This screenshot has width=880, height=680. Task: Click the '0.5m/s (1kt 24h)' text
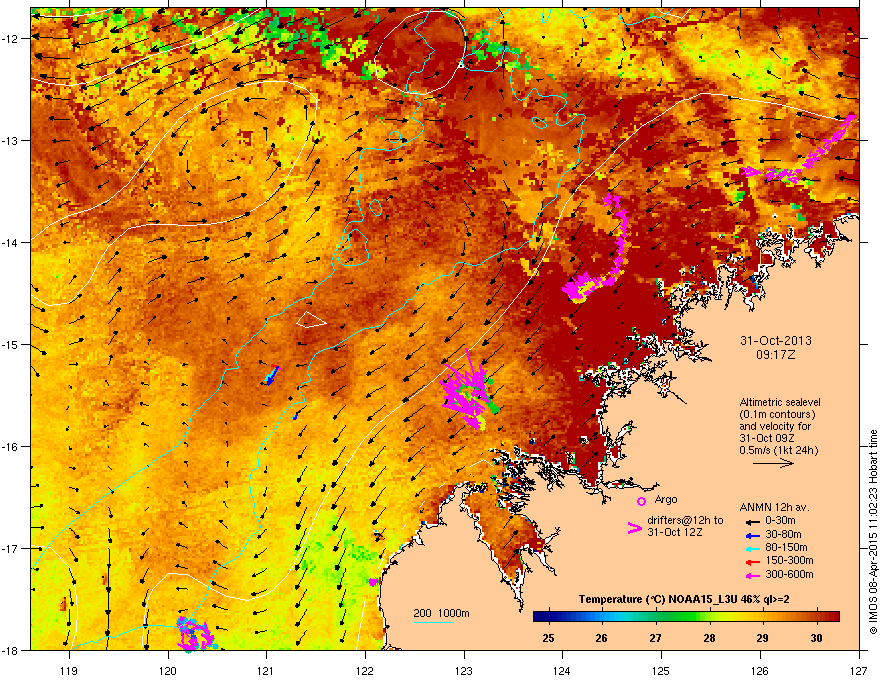pyautogui.click(x=779, y=450)
